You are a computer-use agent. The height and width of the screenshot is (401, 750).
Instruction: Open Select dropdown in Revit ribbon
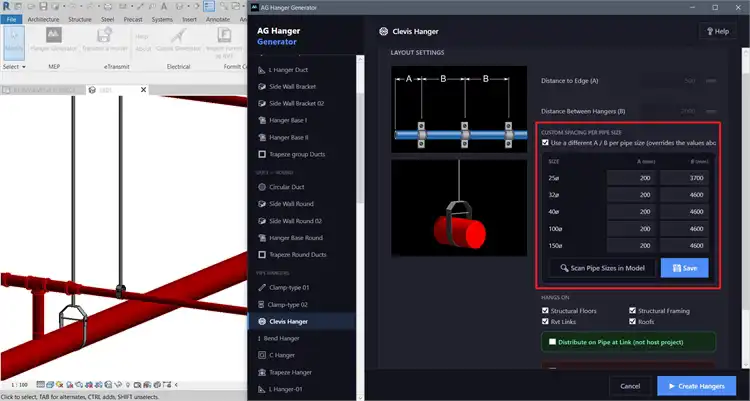pos(14,67)
